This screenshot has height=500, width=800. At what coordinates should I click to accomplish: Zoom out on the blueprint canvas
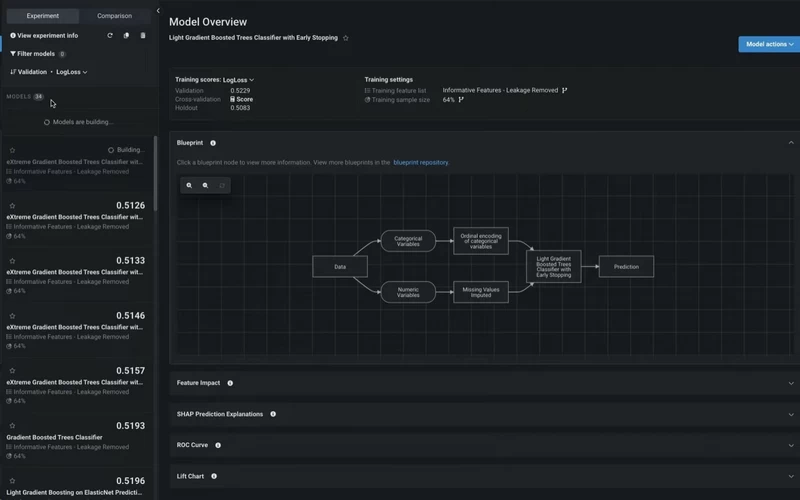(x=205, y=186)
